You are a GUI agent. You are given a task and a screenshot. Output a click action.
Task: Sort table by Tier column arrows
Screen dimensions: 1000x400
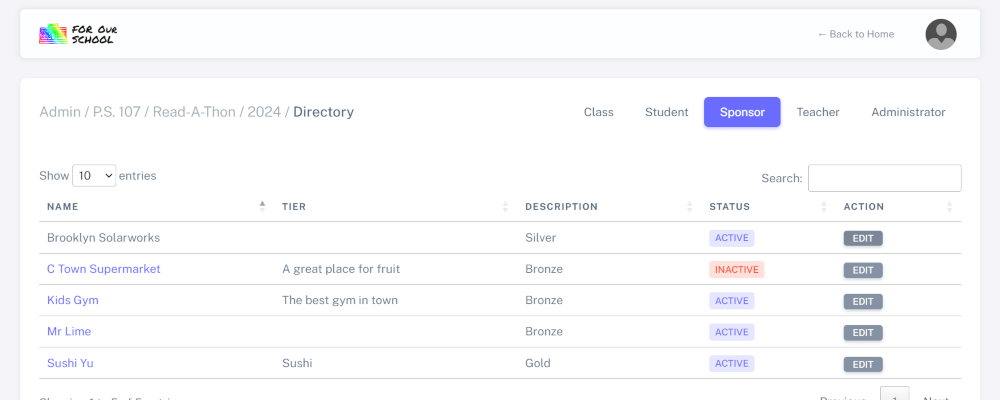coord(505,206)
